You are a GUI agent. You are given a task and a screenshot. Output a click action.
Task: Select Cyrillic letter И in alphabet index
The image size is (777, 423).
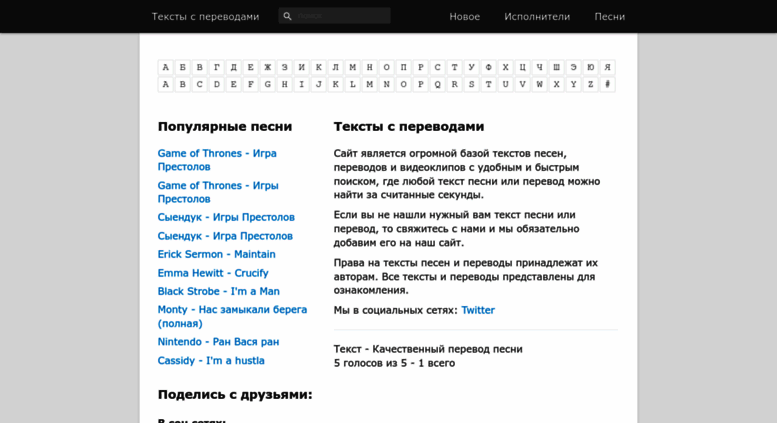tap(301, 67)
